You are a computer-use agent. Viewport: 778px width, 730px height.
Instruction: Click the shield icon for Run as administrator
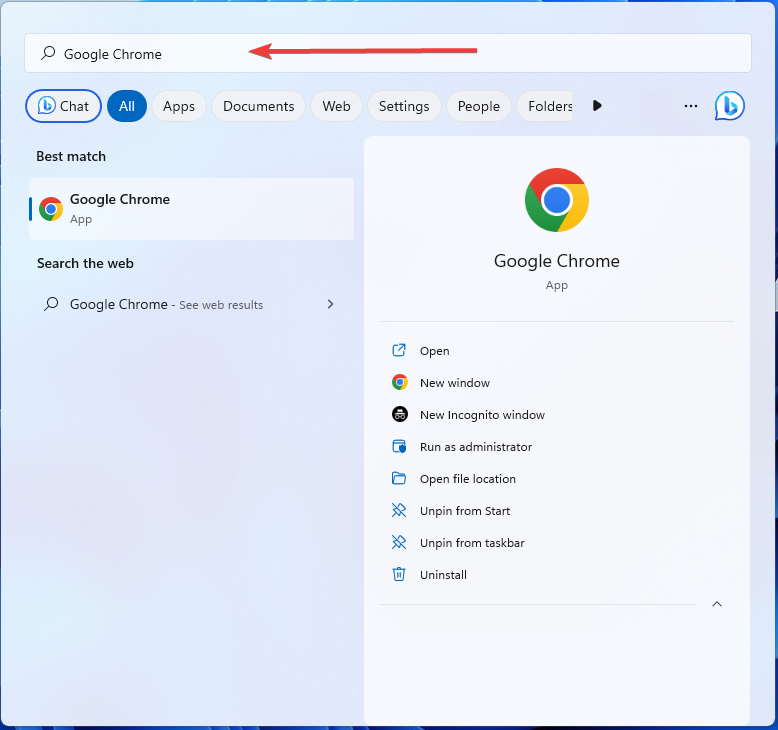tap(399, 446)
